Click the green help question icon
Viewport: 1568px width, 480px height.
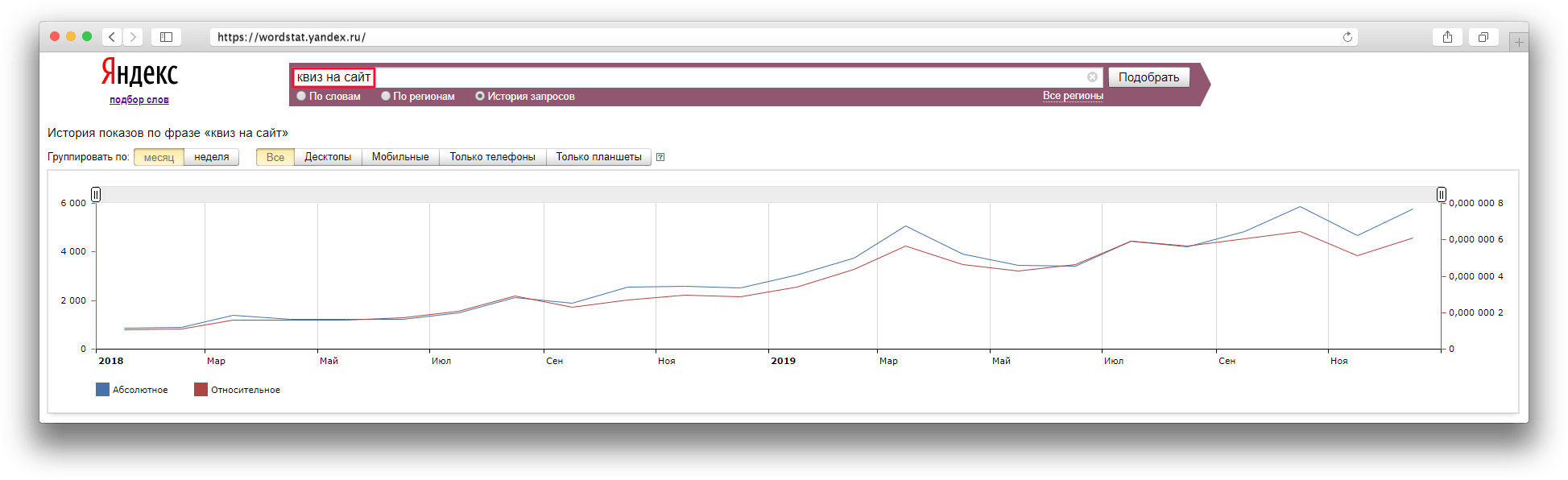point(660,157)
